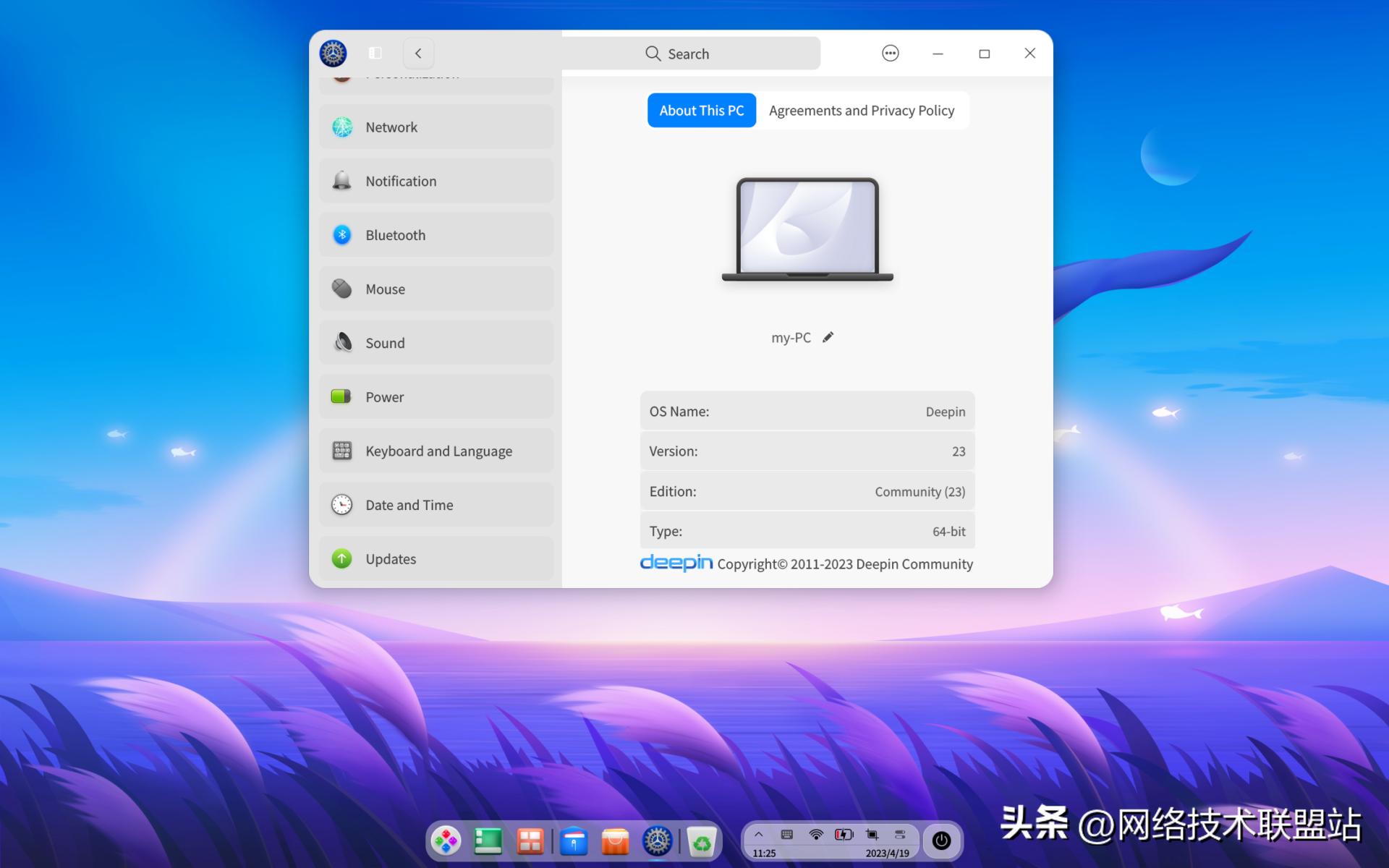Toggle the sidebar panel visibility
Image resolution: width=1389 pixels, height=868 pixels.
(375, 53)
